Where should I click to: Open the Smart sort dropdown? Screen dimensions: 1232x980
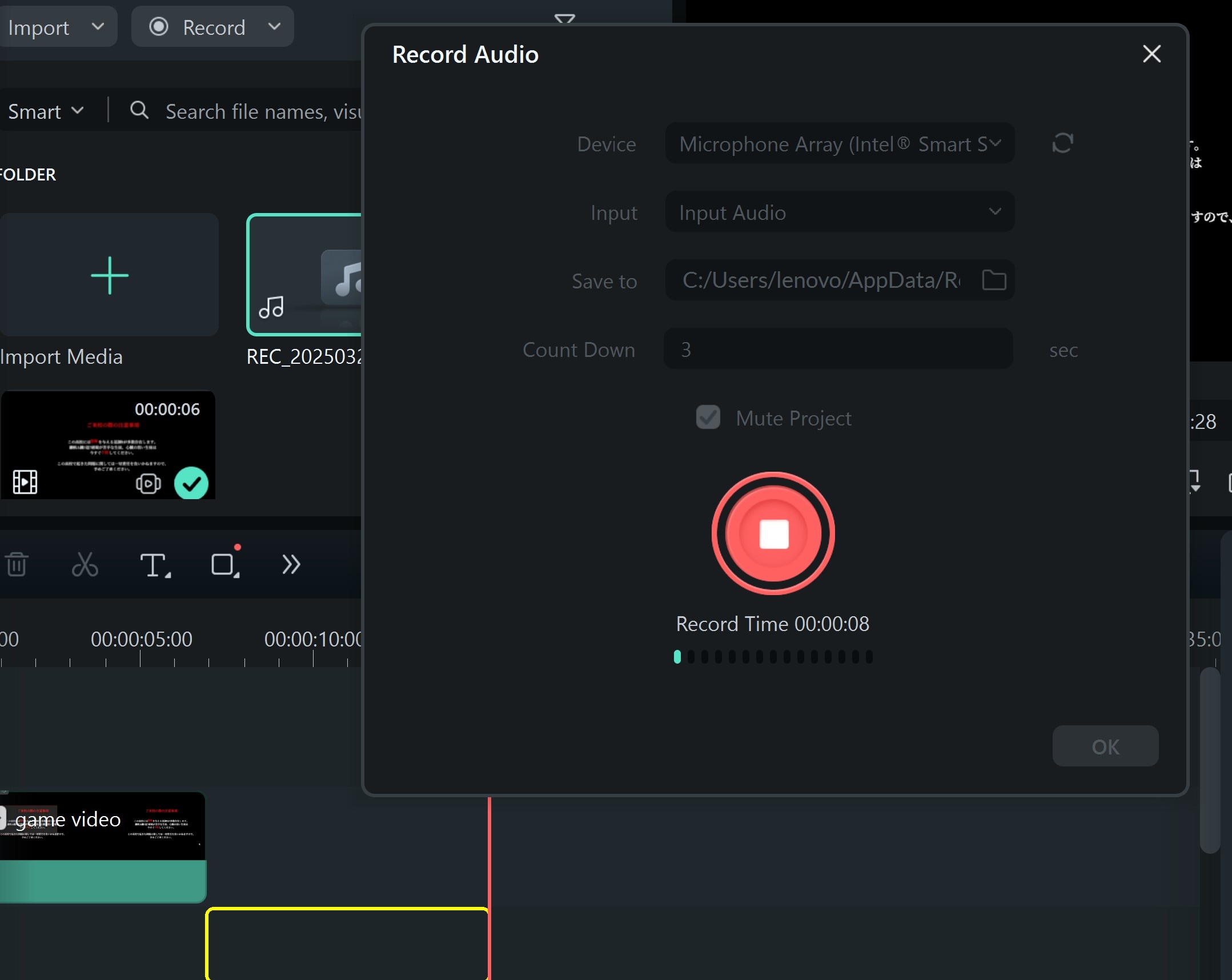(x=46, y=111)
